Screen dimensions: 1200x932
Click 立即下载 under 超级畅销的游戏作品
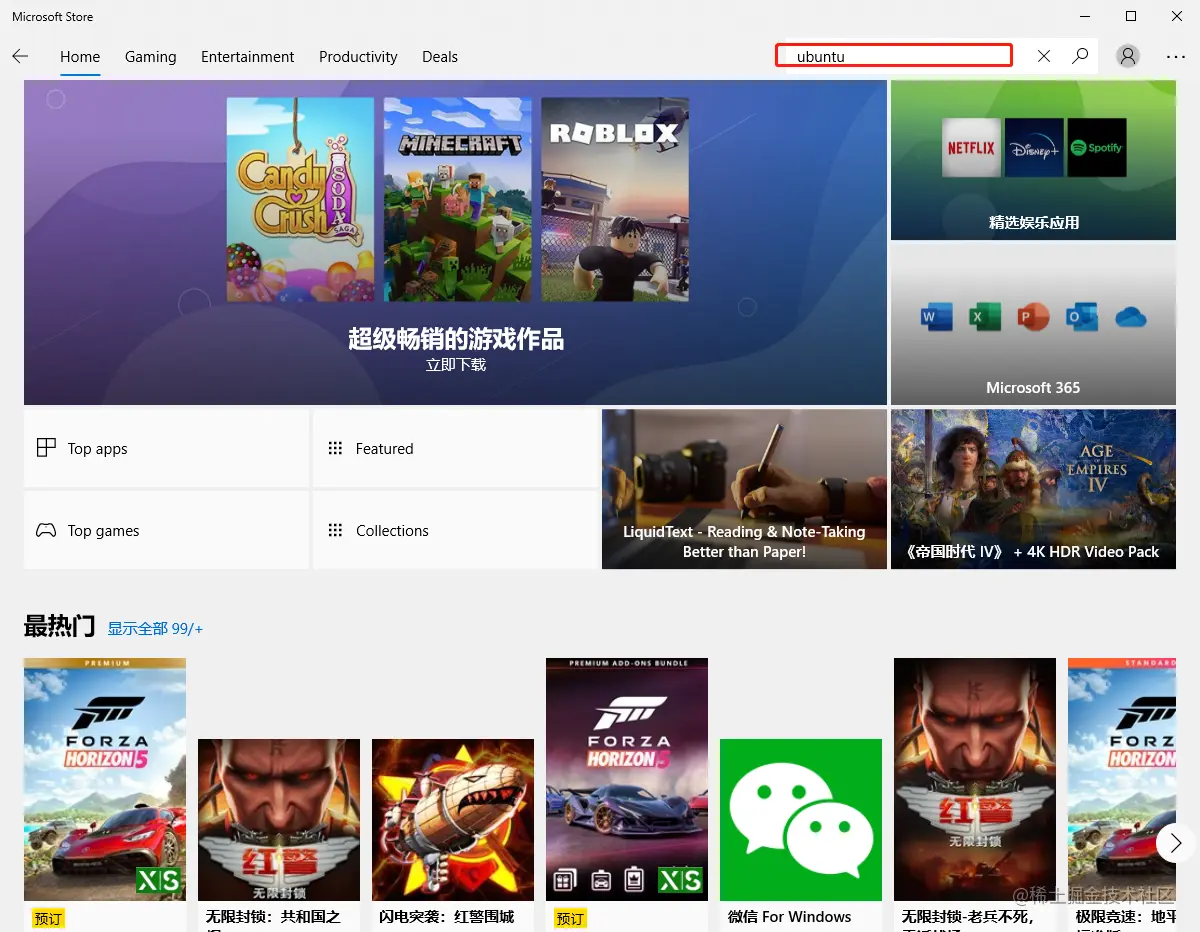point(456,364)
